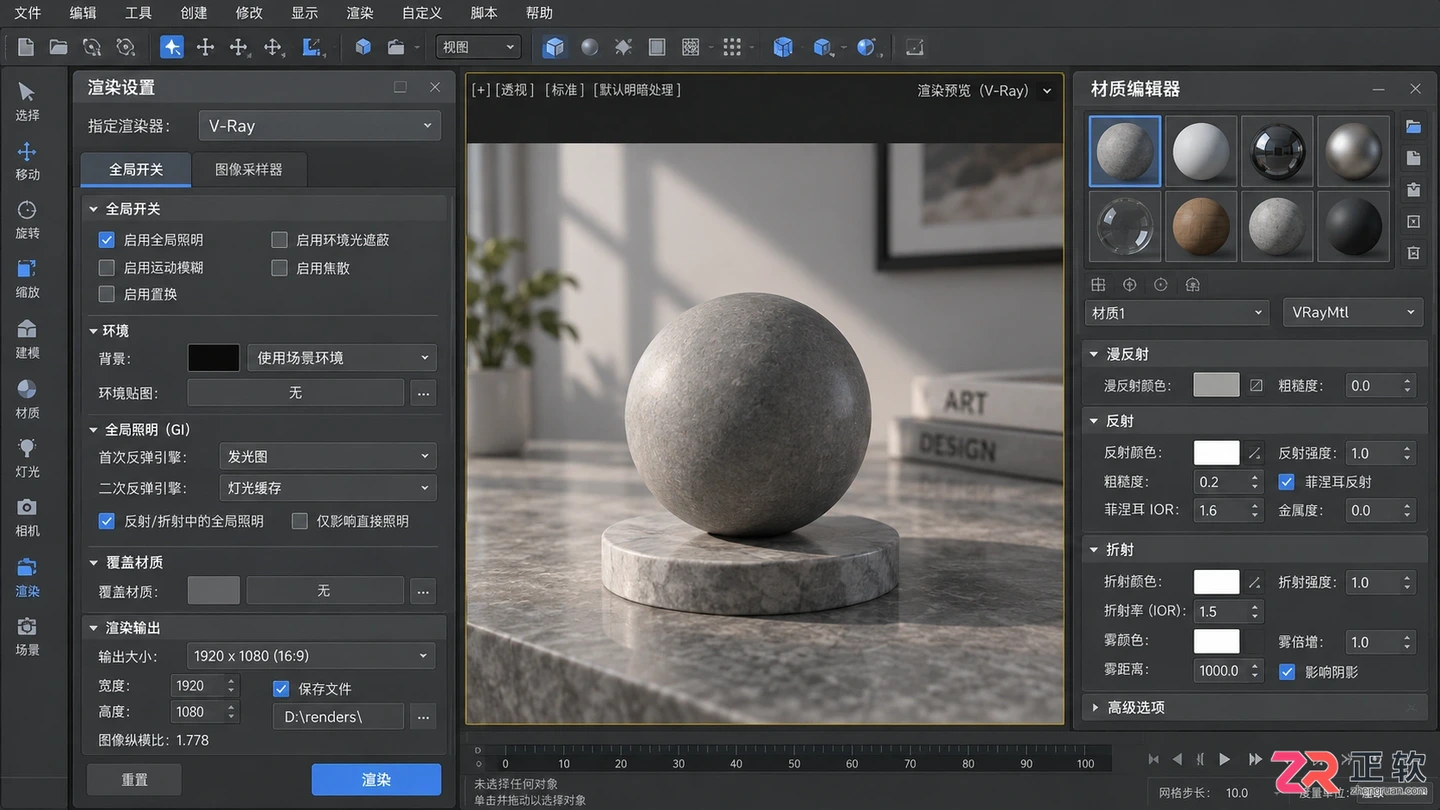Enable 启用环境光遮蔽 checkbox

pos(279,240)
